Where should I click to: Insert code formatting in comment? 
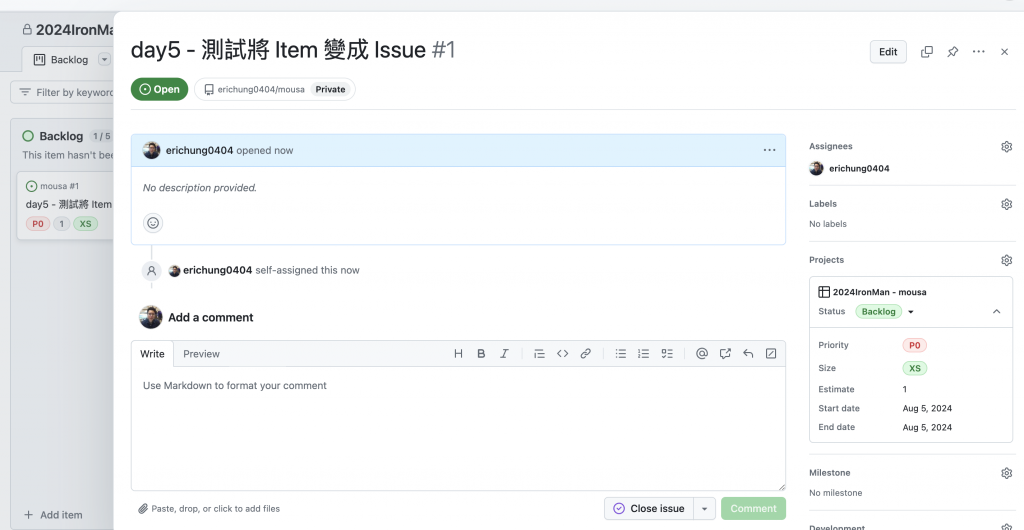(x=562, y=354)
